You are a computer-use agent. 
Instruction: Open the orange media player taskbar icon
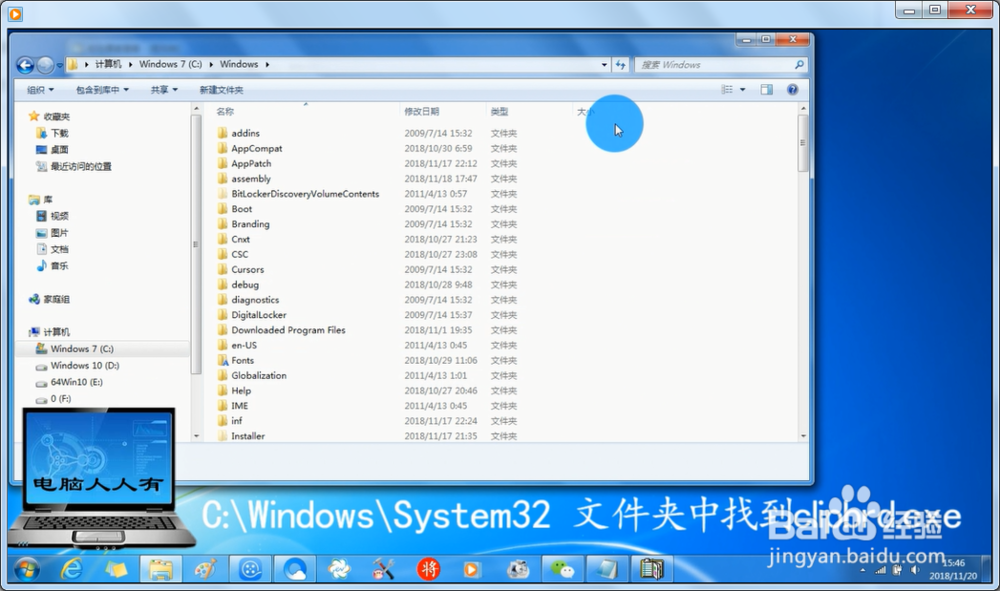pyautogui.click(x=472, y=569)
